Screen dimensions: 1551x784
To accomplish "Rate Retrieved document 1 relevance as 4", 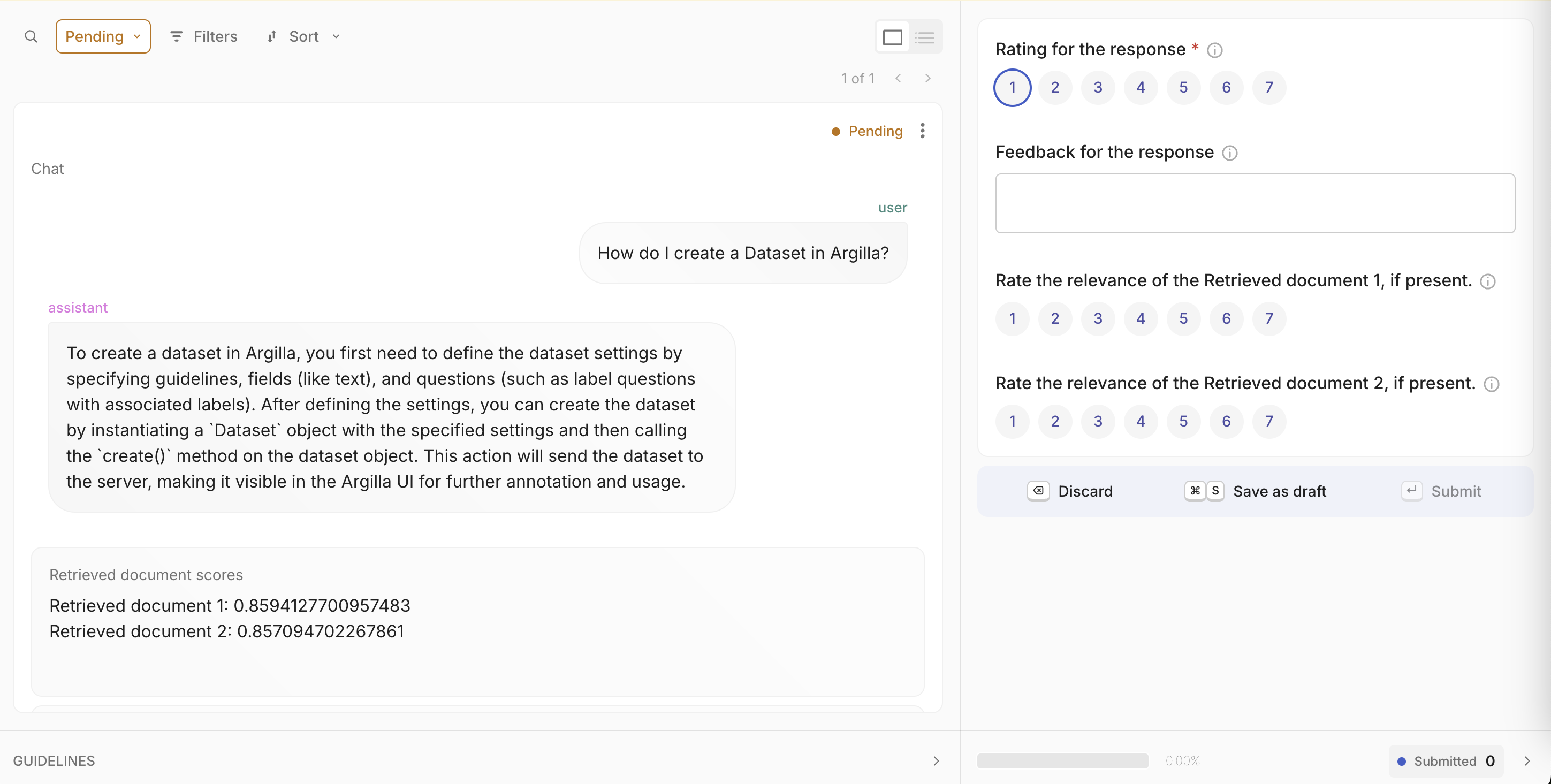I will tap(1141, 318).
